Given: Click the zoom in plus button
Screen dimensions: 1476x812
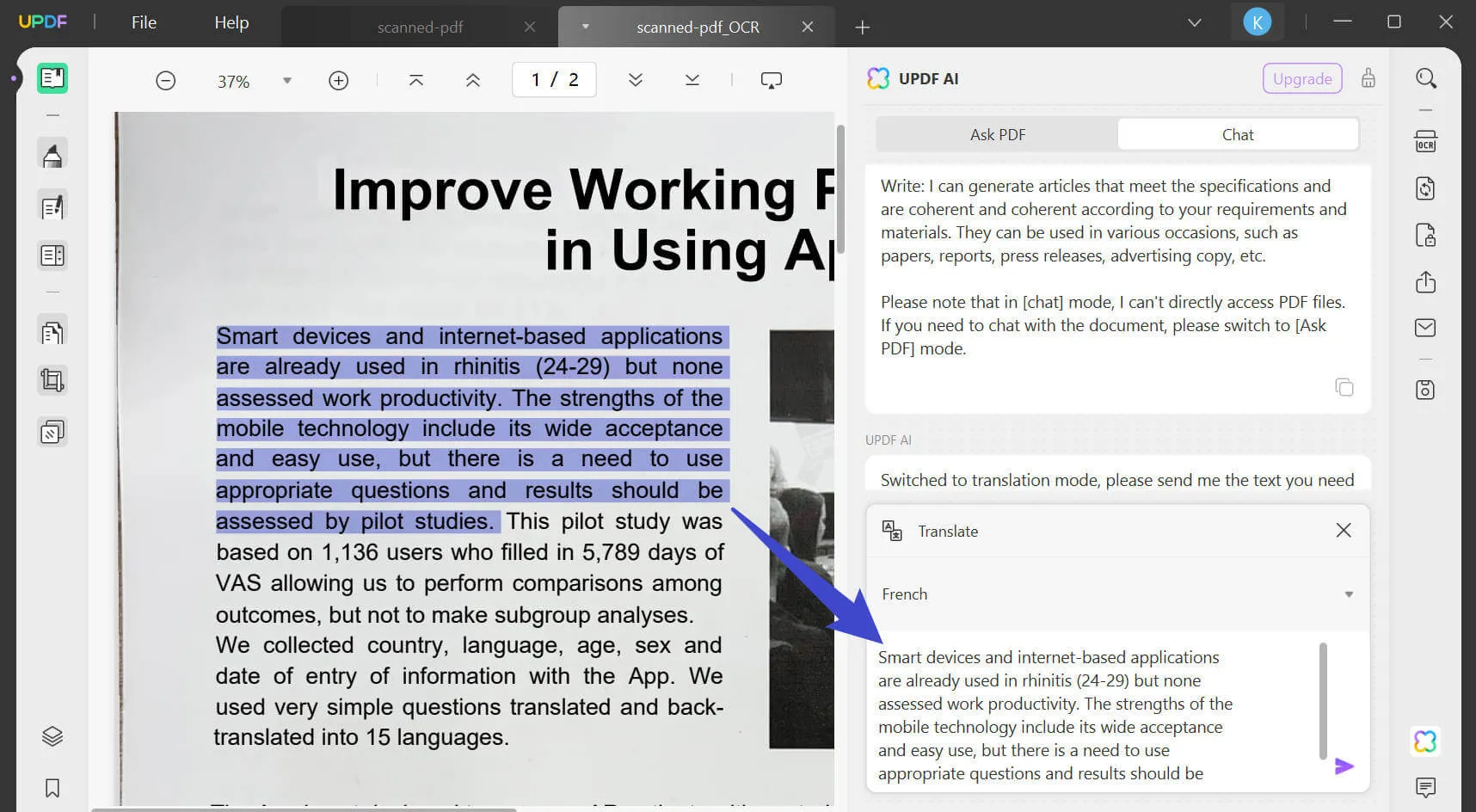Looking at the screenshot, I should (339, 81).
